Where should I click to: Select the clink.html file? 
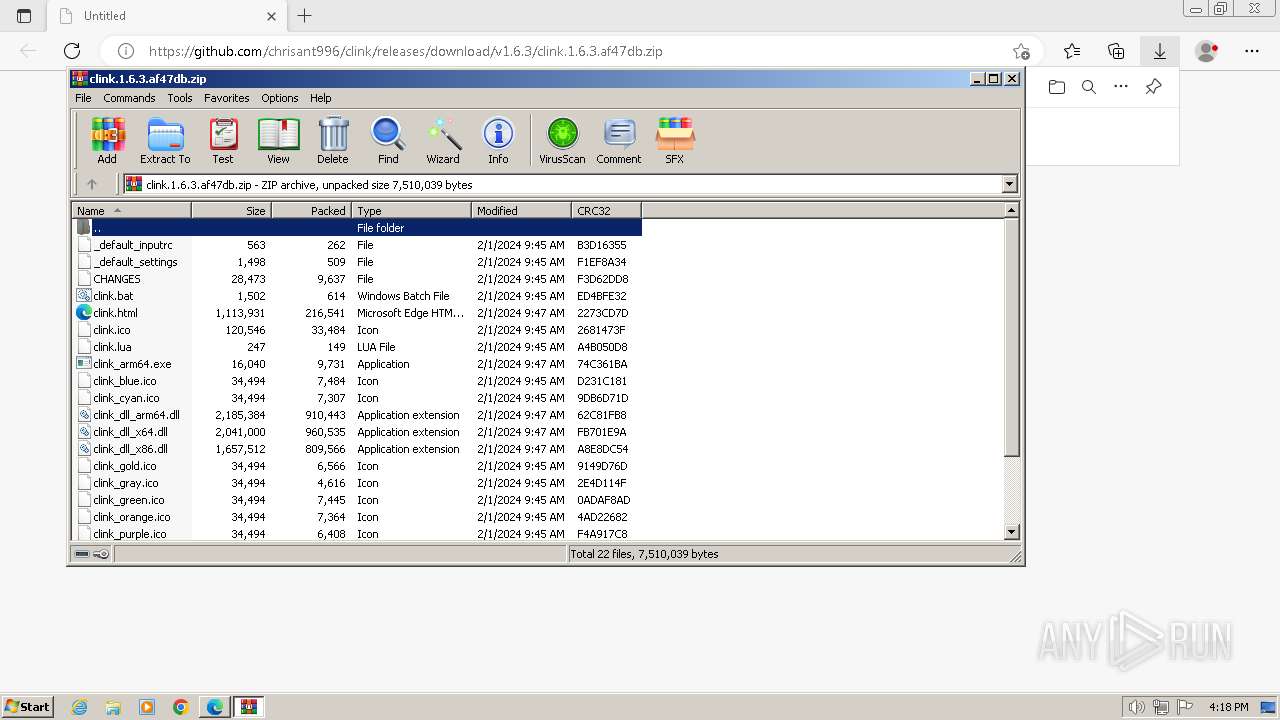(115, 313)
